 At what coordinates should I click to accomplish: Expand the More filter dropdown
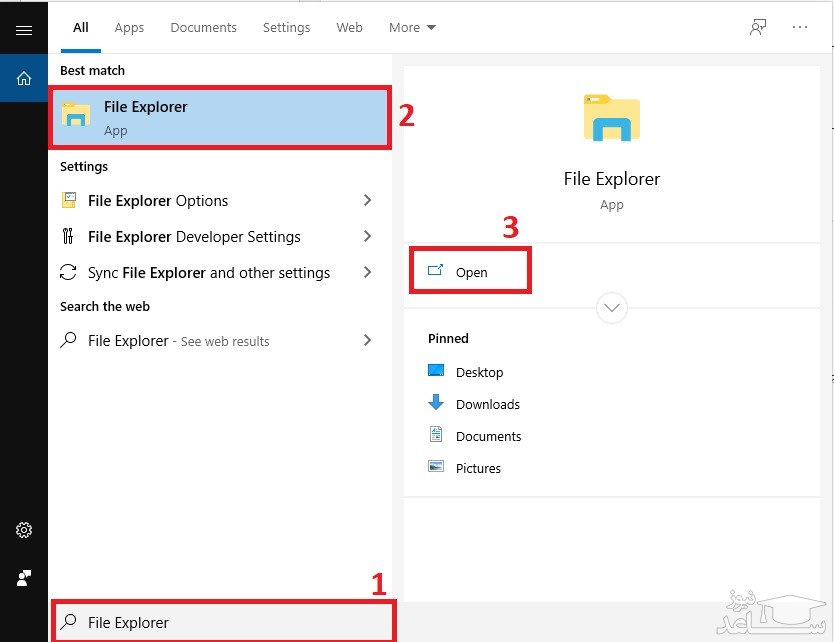(412, 28)
